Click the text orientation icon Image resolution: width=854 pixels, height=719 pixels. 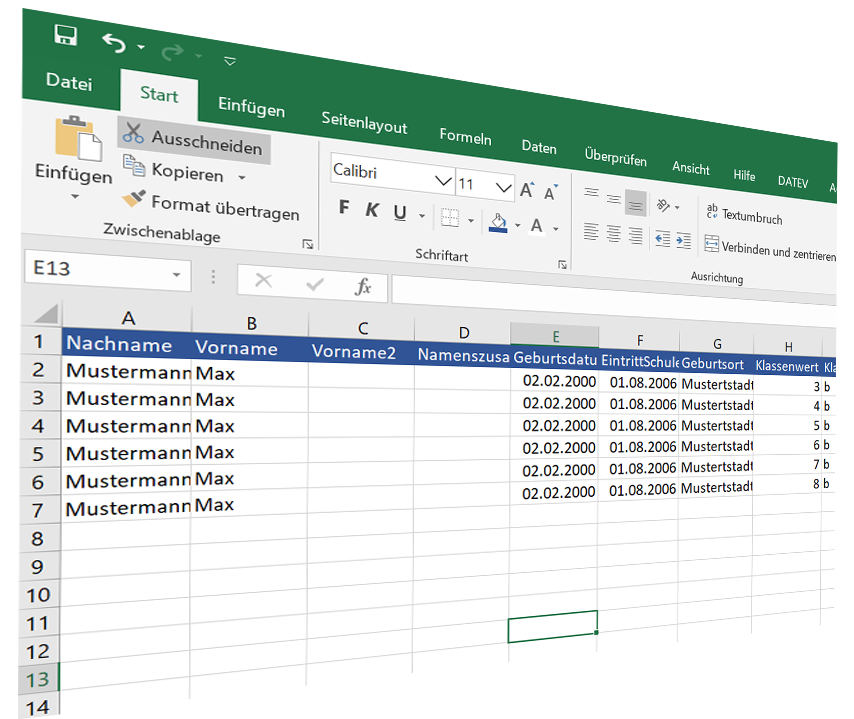coord(663,205)
